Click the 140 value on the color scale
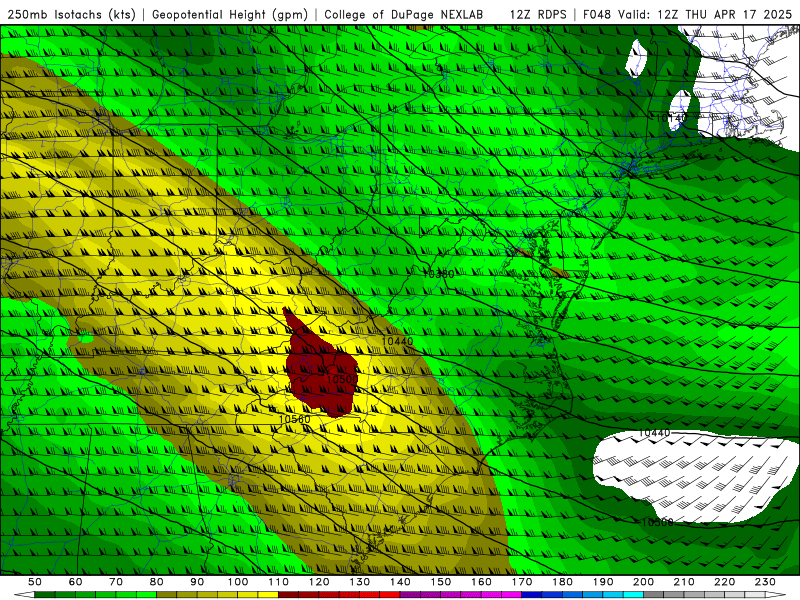800x600 pixels. [401, 582]
